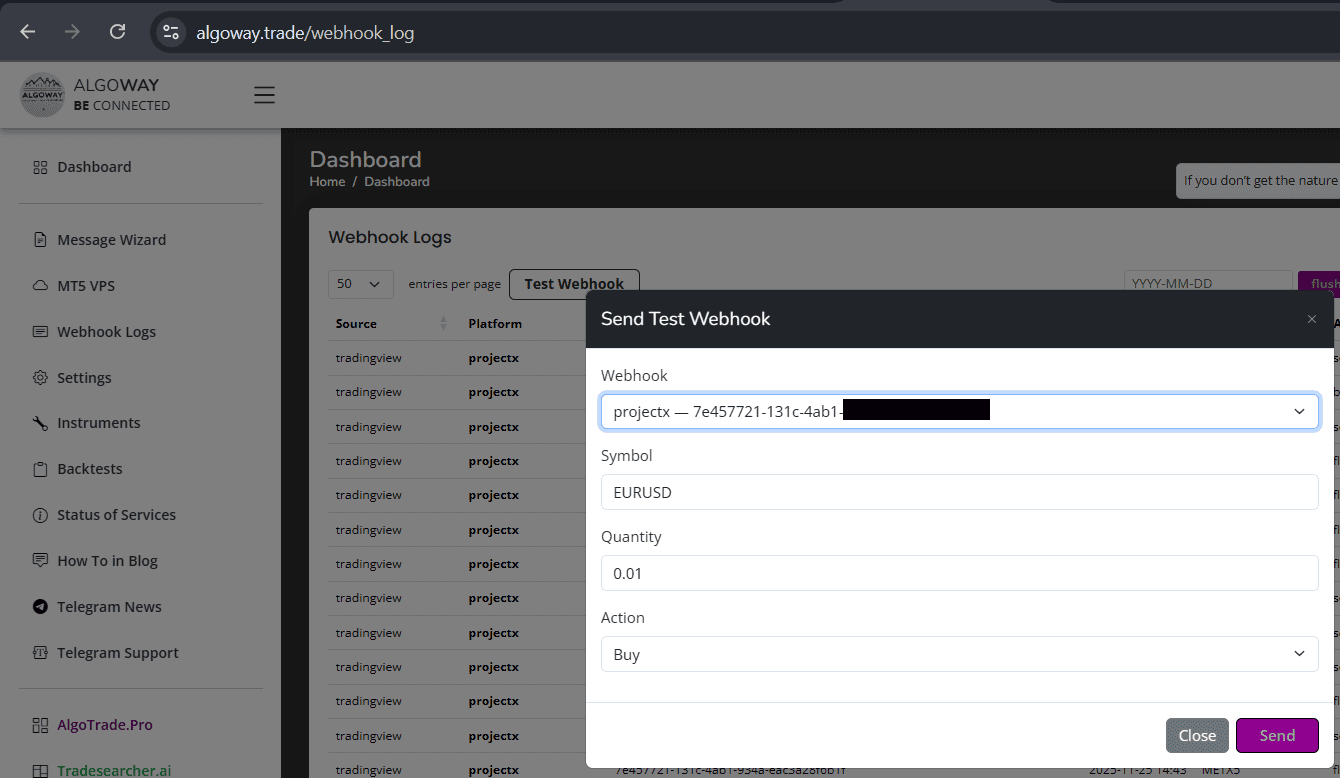The width and height of the screenshot is (1340, 778).
Task: Go to Home via the breadcrumb
Action: point(327,181)
